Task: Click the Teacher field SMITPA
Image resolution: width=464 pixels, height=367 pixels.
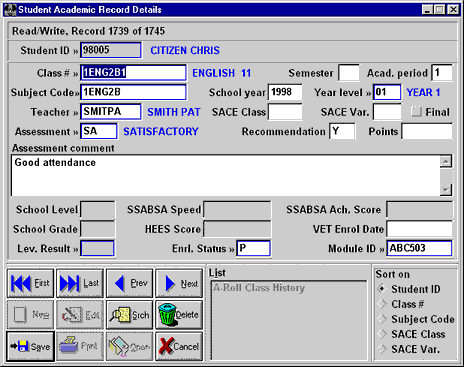Action: tap(111, 112)
